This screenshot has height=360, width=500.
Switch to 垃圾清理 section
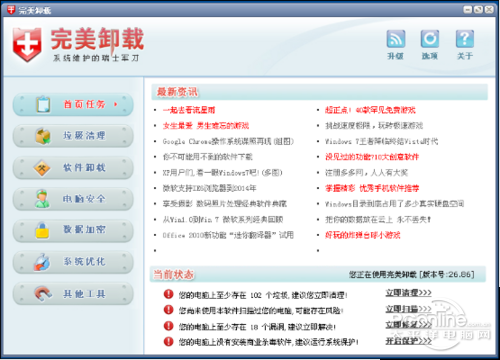73,136
